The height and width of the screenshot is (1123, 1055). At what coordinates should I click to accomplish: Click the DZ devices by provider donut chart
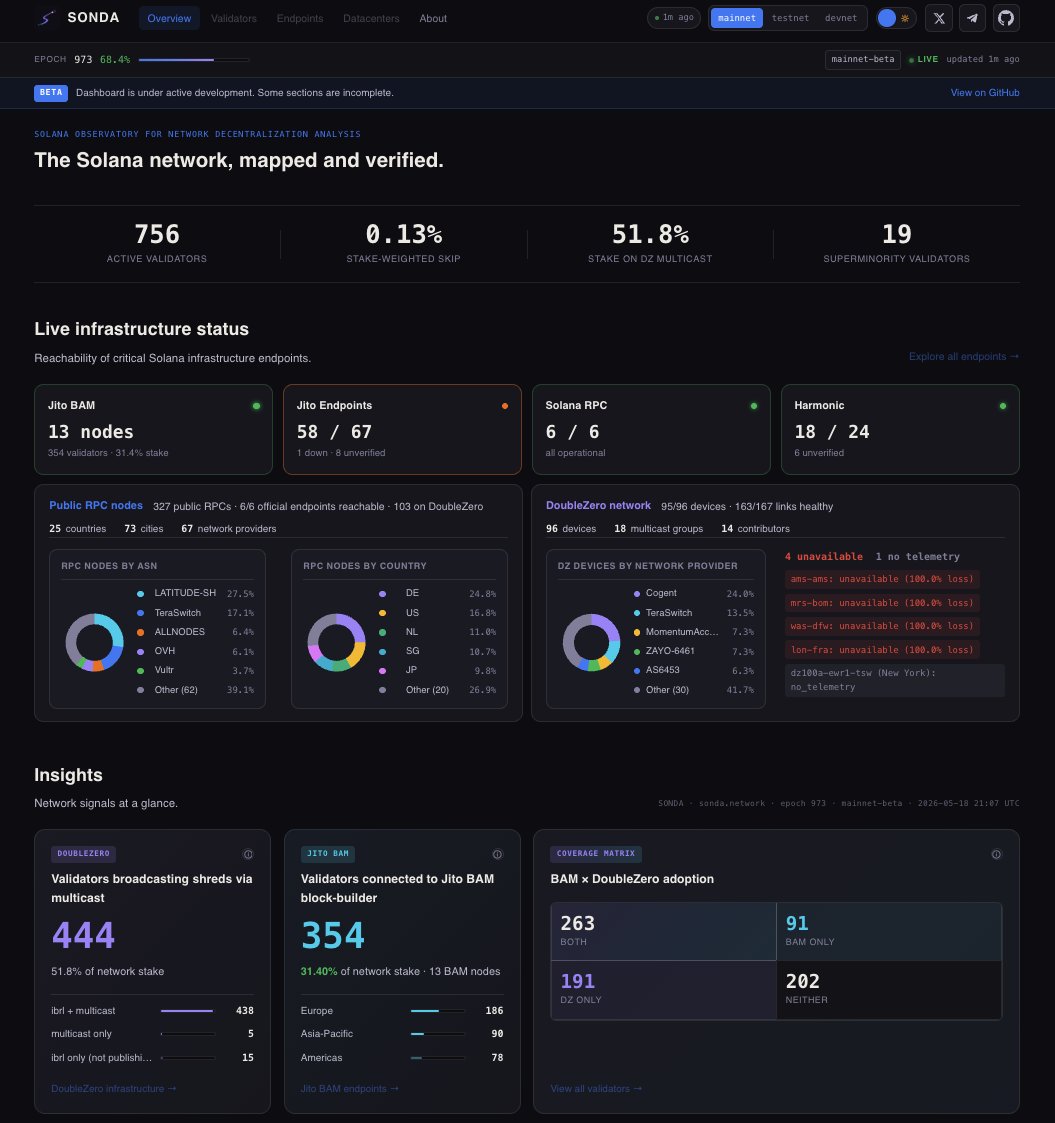592,642
